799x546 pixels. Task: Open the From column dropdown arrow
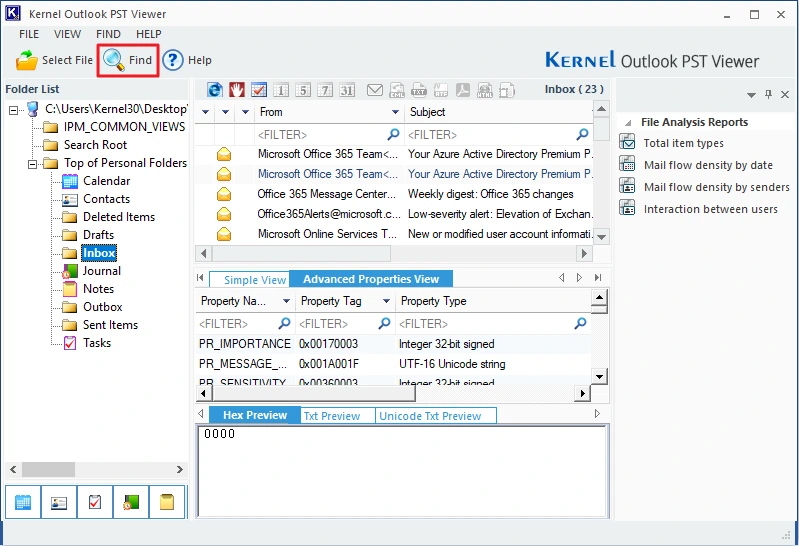[395, 112]
